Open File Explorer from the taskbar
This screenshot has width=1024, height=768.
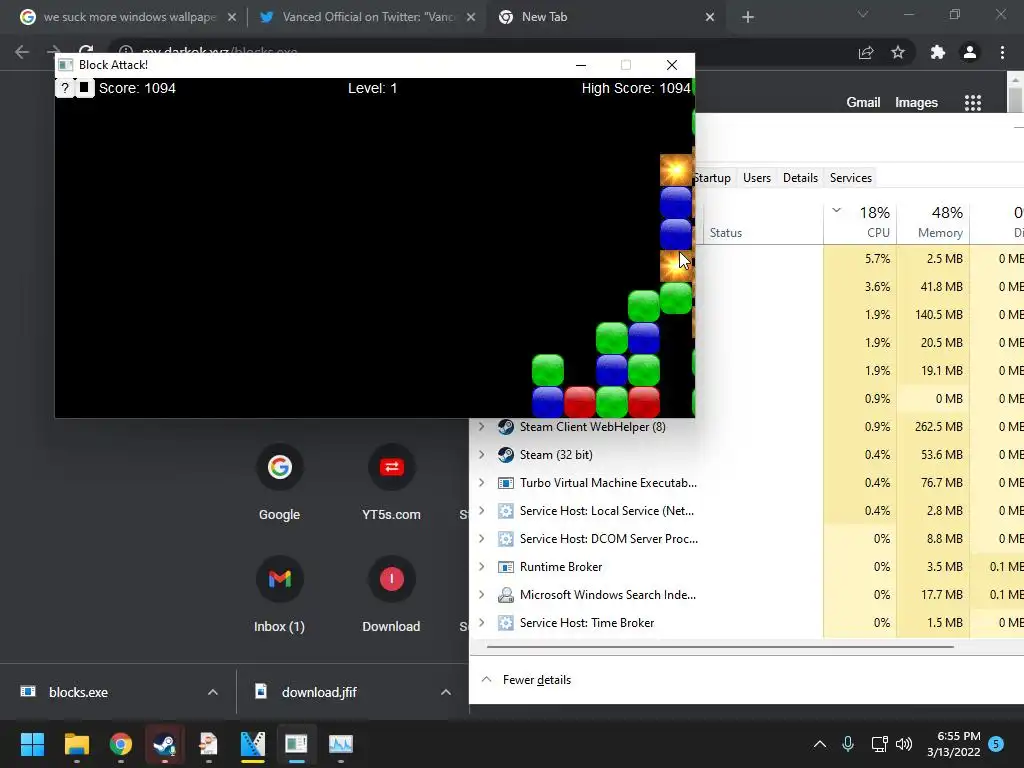(x=76, y=744)
